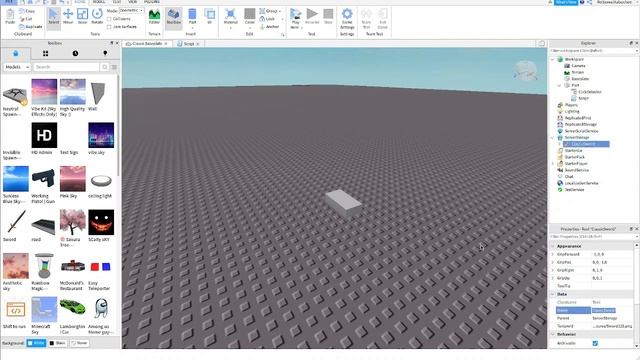The height and width of the screenshot is (360, 640).
Task: Click the Copy button
Action: pos(27,11)
